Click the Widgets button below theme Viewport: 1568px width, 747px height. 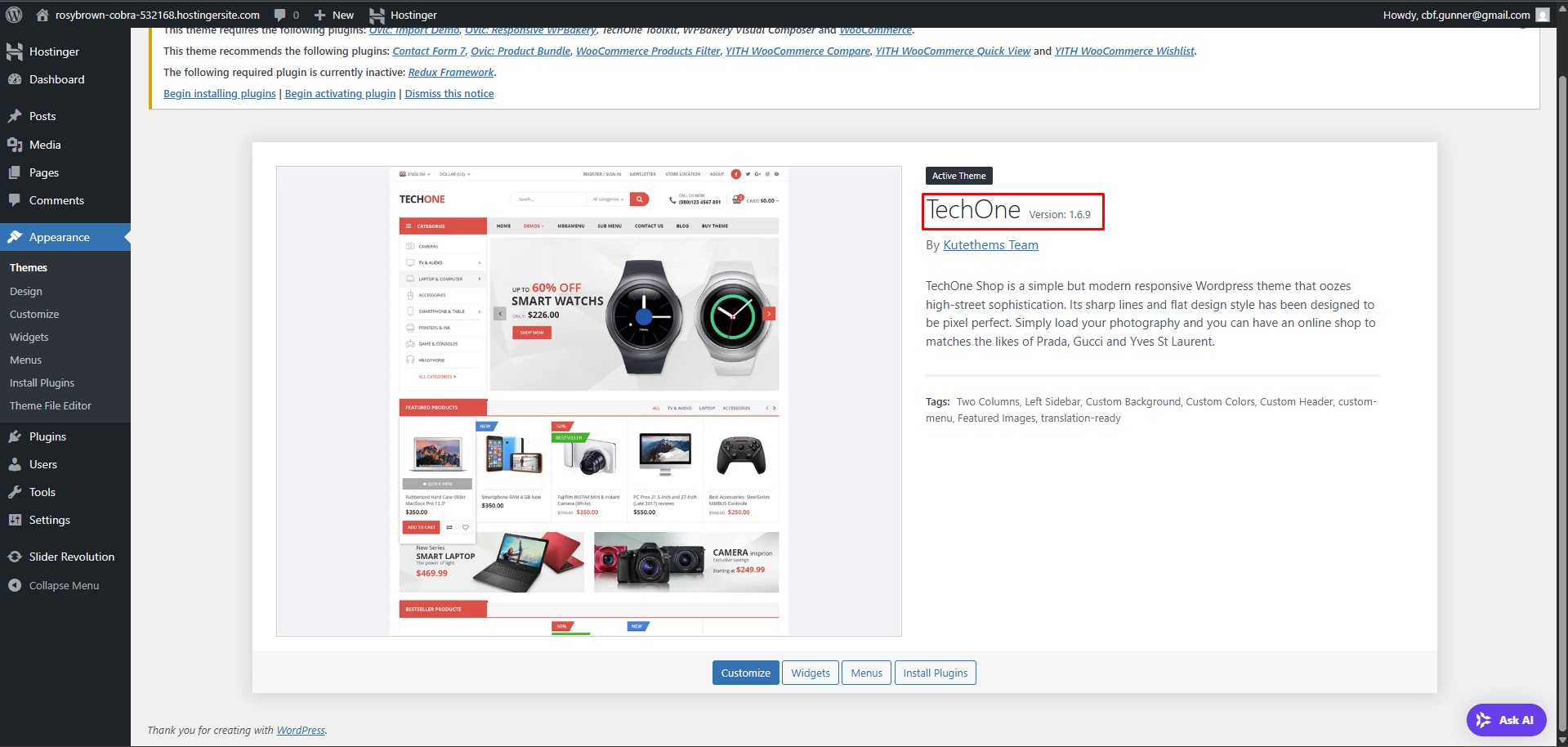tap(811, 673)
